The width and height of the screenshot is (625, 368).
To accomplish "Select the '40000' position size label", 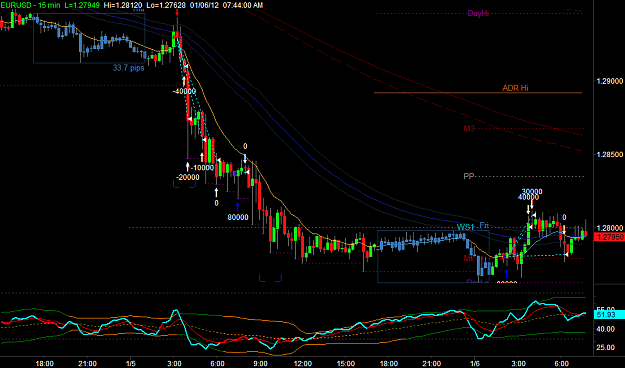I will pos(528,197).
